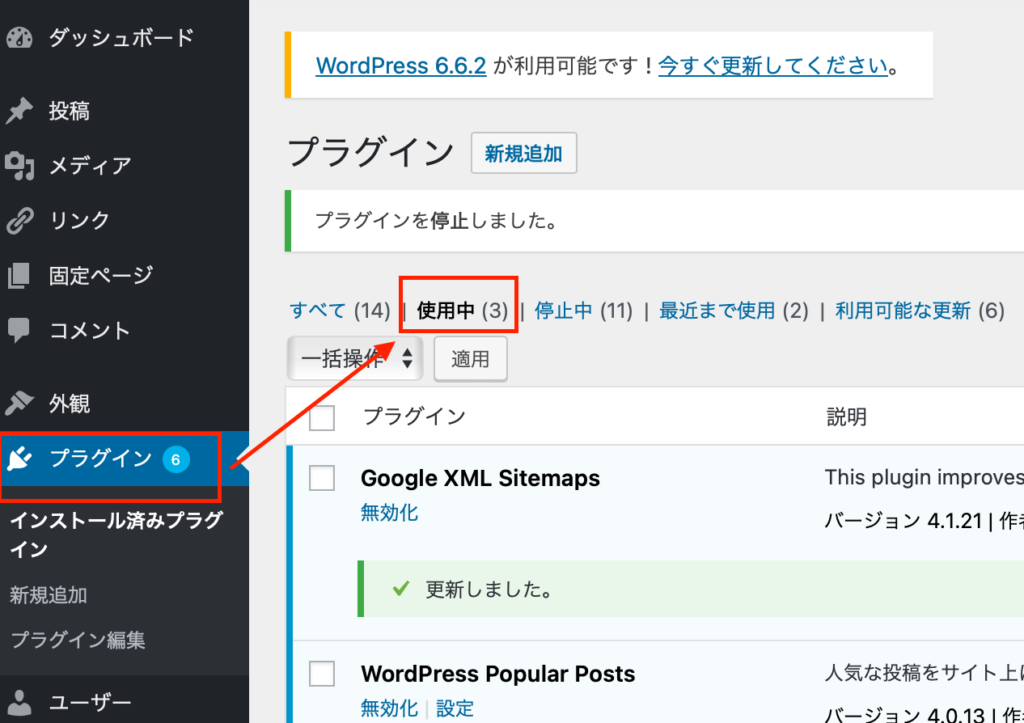Screen dimensions: 1024x723
Task: Click the Posts pushpin icon
Action: pos(20,111)
